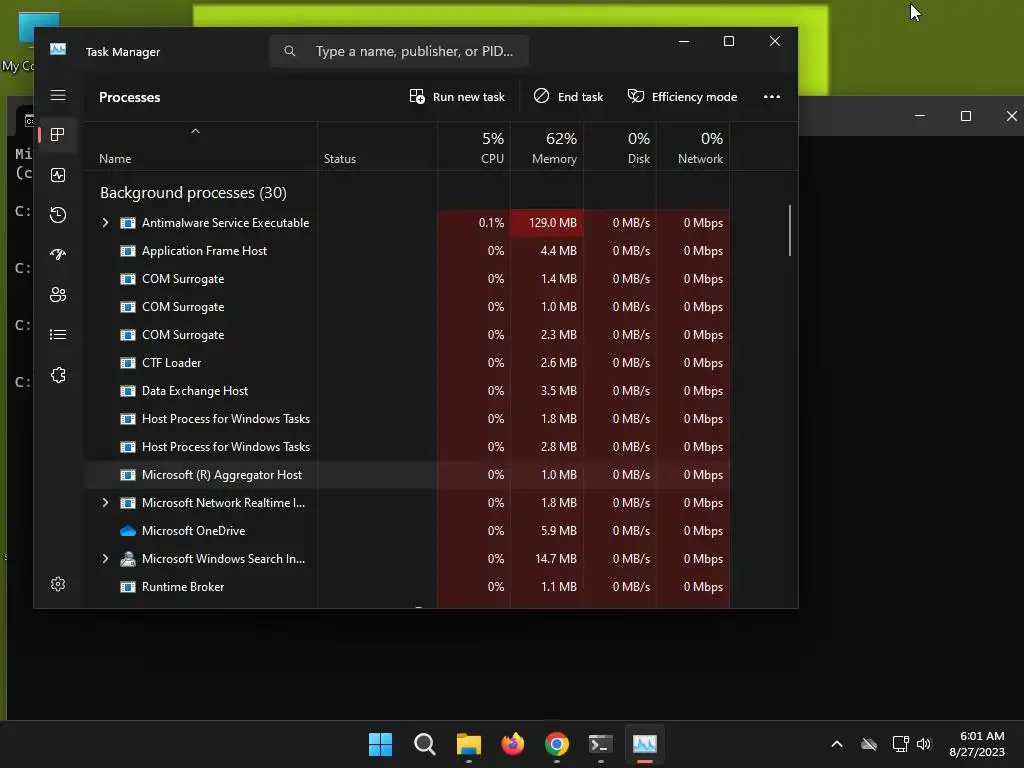Open the three-dots more options menu
1024x768 pixels.
tap(772, 97)
